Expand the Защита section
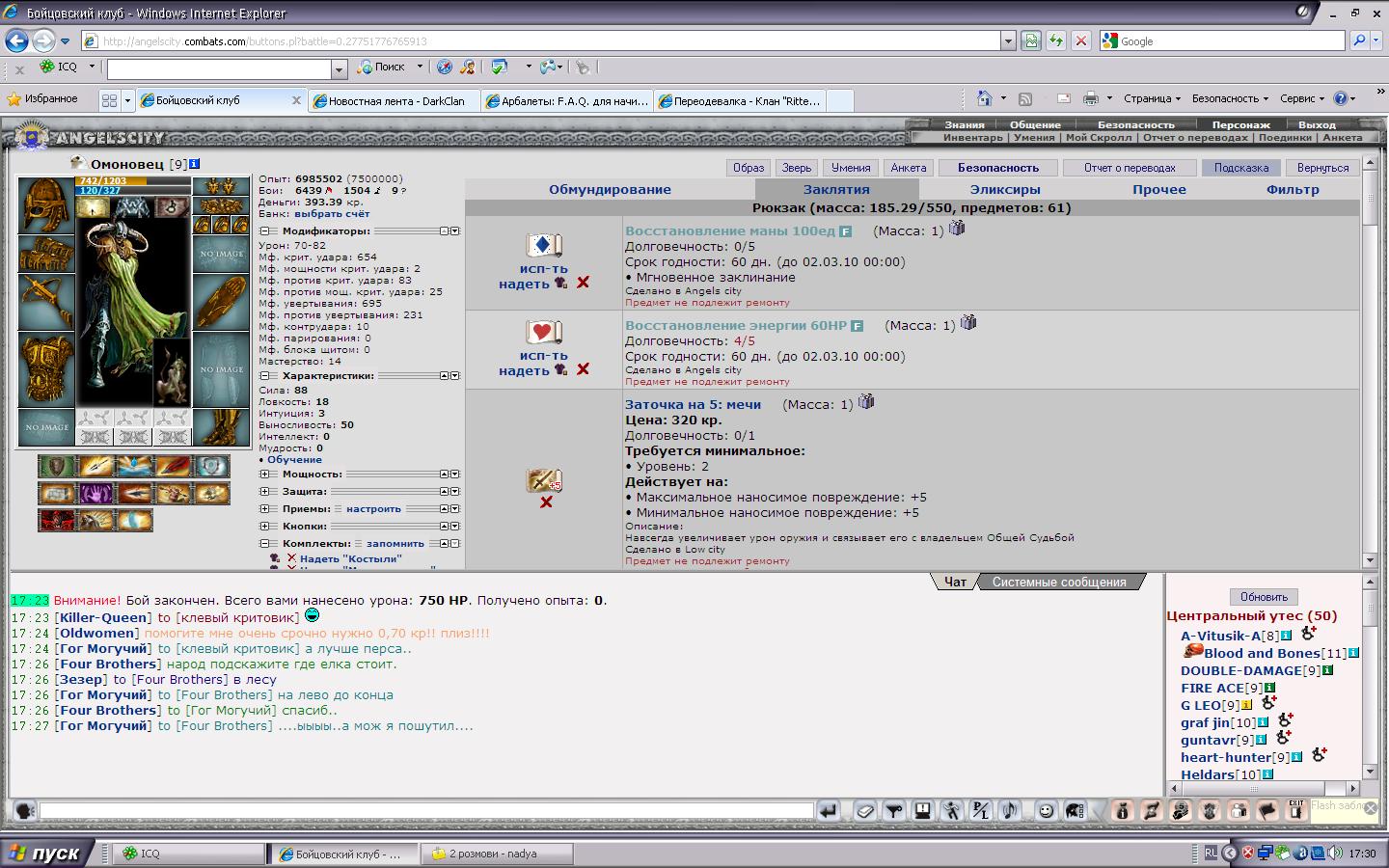 tap(264, 492)
